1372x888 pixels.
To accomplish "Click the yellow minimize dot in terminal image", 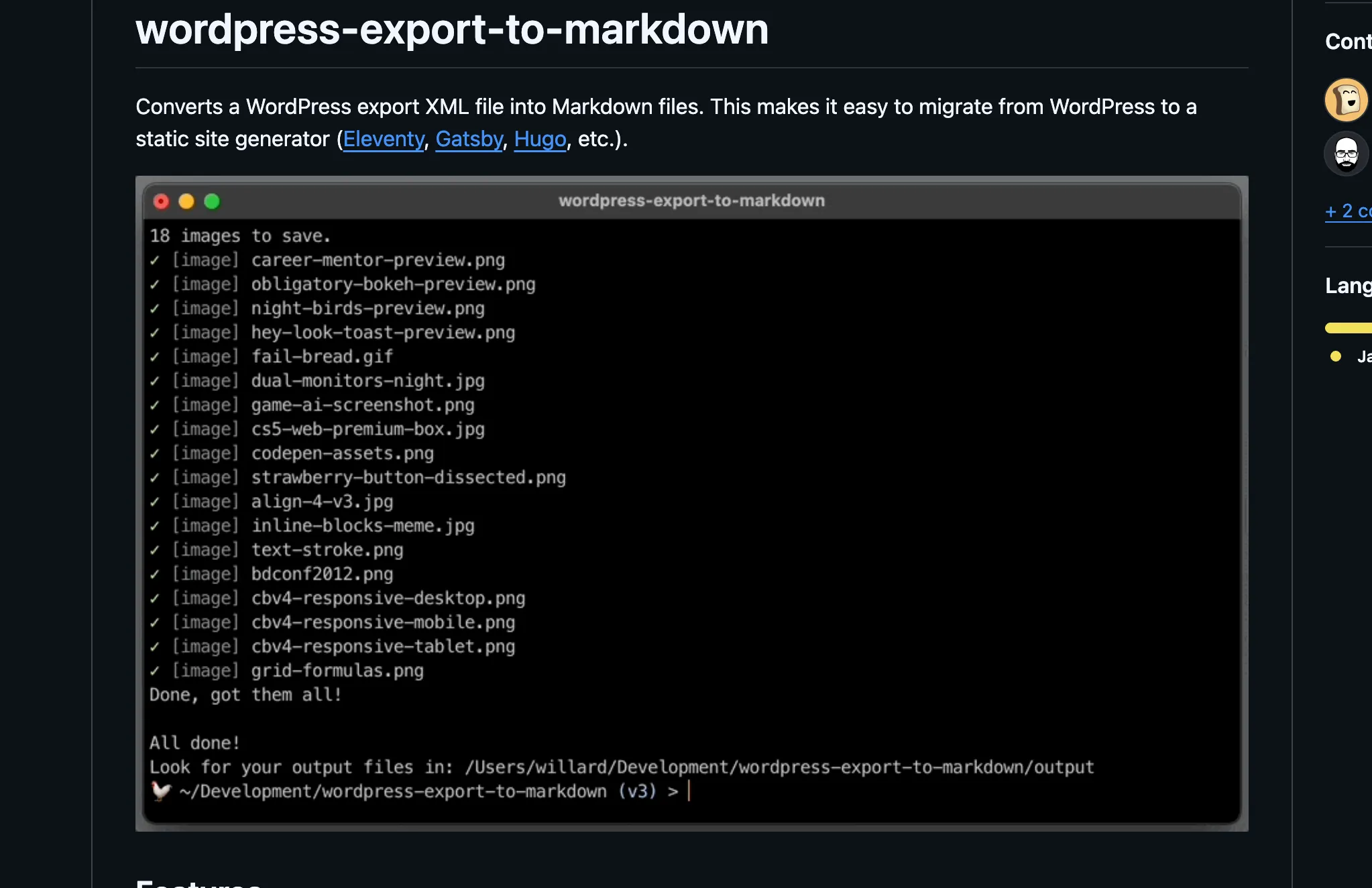I will click(x=186, y=201).
